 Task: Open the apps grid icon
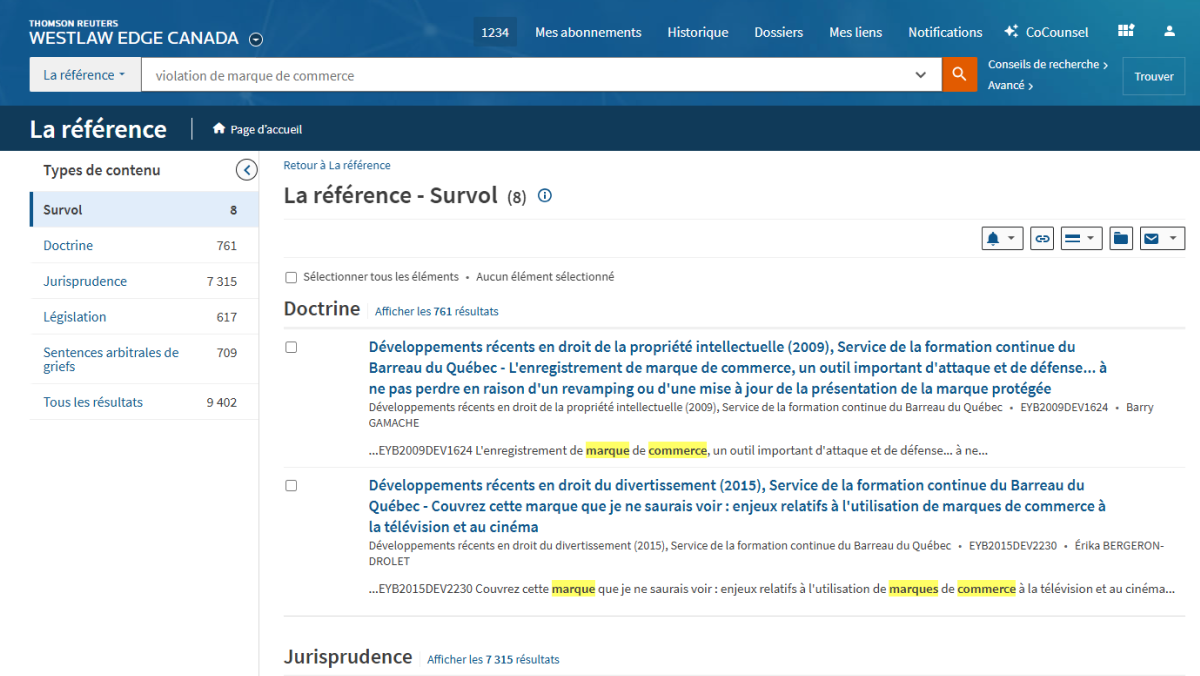1126,32
